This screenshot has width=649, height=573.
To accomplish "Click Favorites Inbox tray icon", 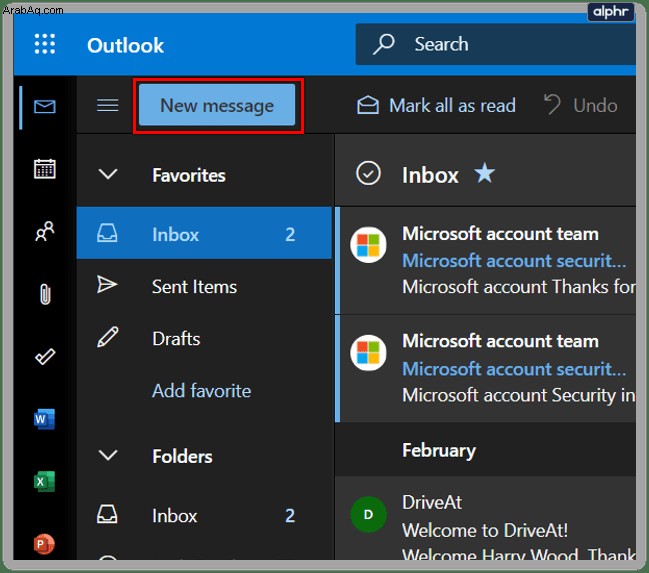I will click(x=107, y=233).
